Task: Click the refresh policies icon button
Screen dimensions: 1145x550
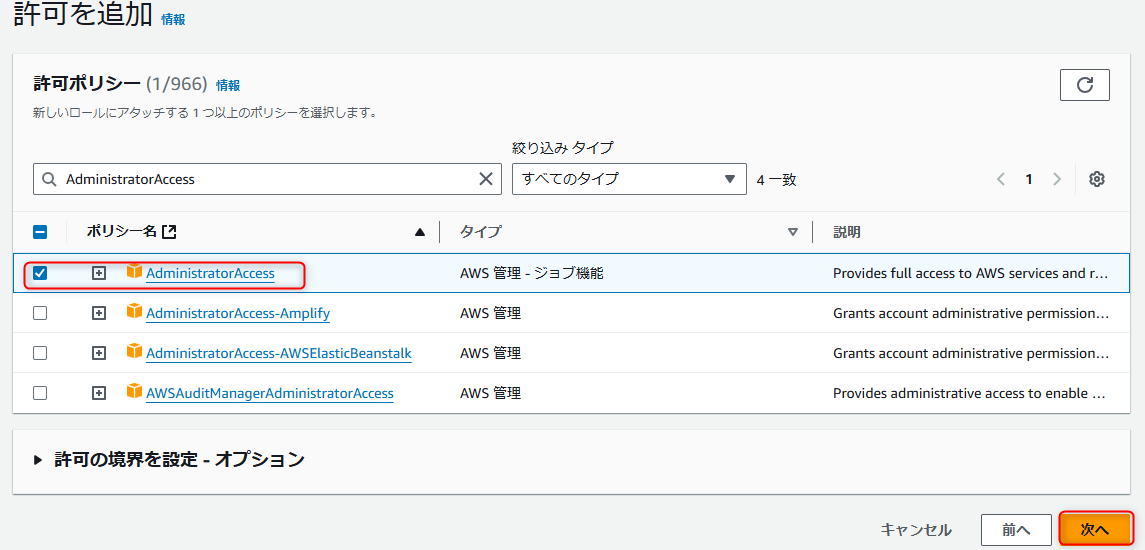Action: (x=1084, y=85)
